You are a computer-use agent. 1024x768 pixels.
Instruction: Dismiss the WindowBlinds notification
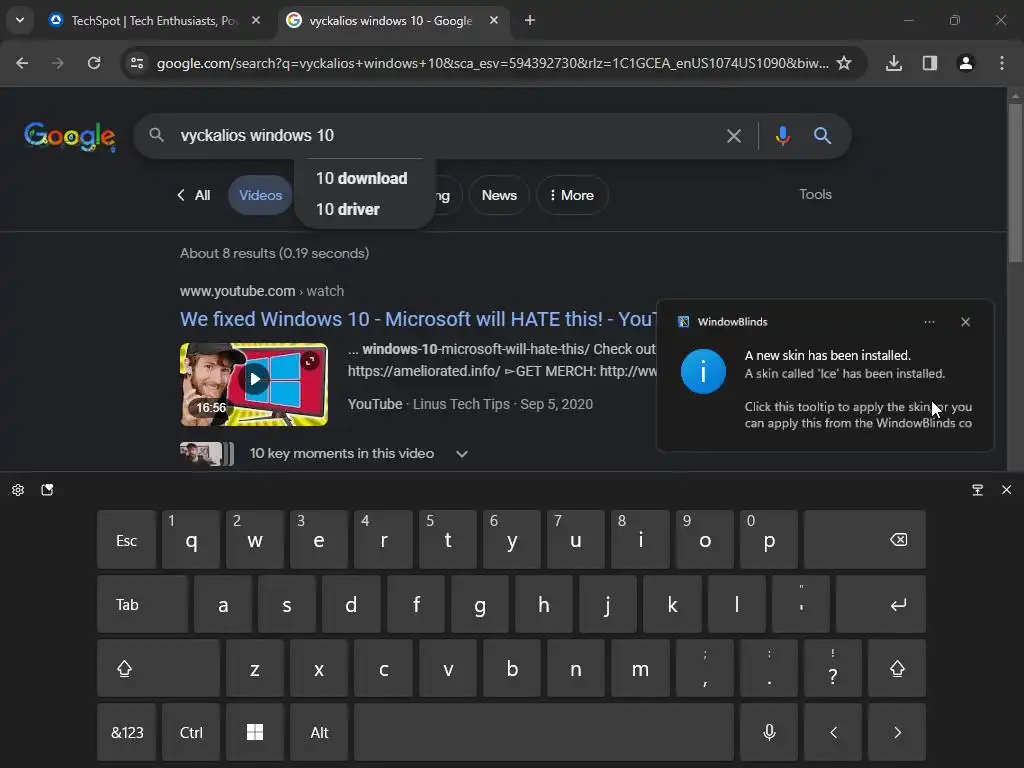click(965, 322)
